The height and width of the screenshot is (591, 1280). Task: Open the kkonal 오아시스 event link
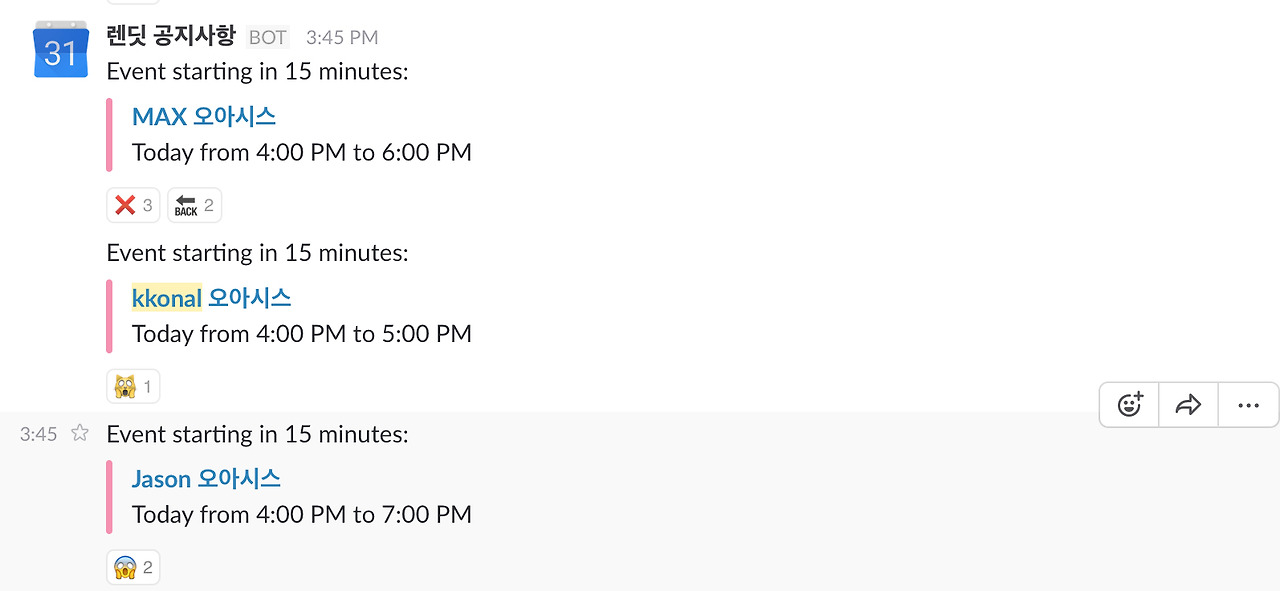point(212,298)
